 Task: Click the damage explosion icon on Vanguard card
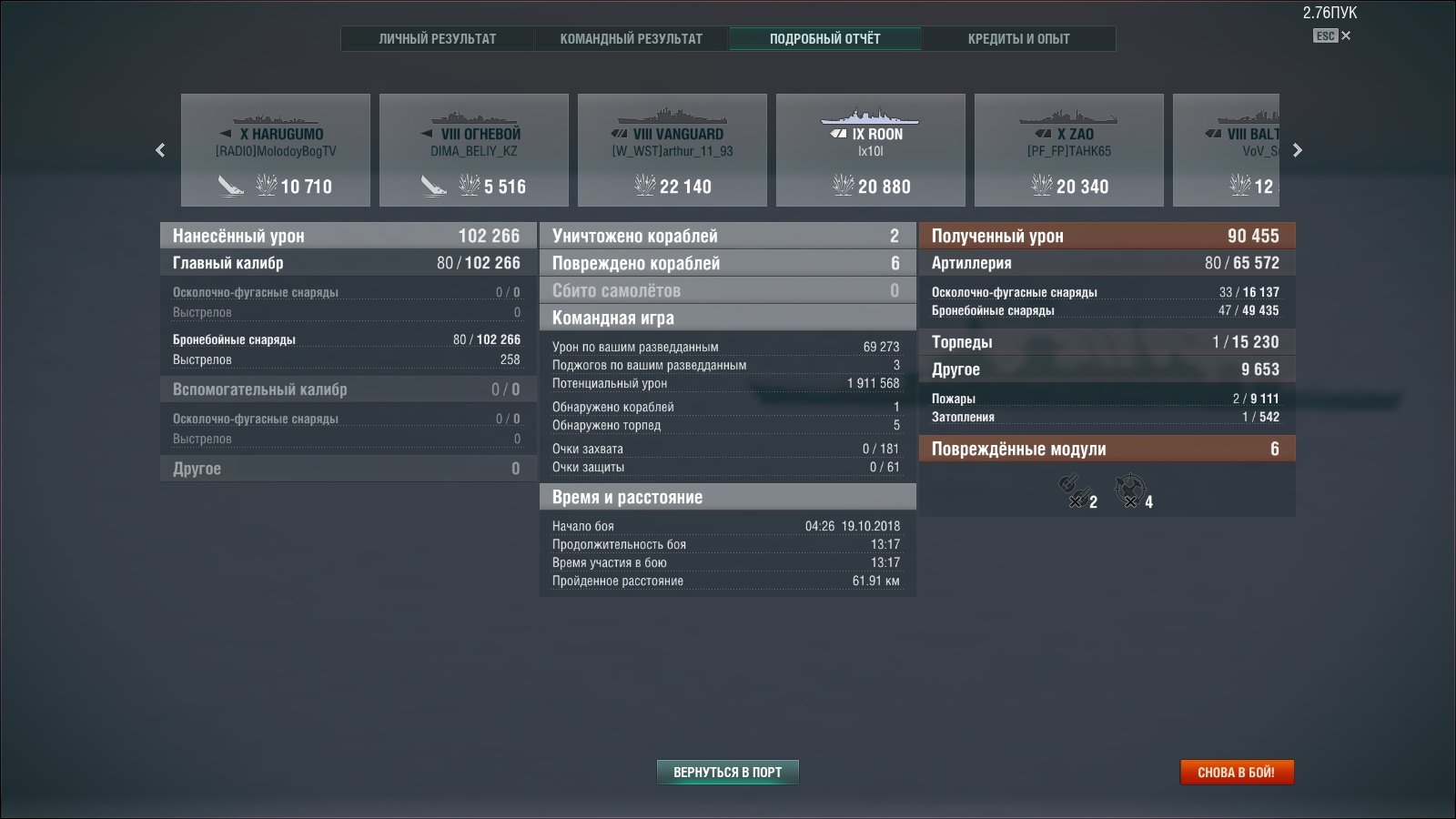coord(644,186)
